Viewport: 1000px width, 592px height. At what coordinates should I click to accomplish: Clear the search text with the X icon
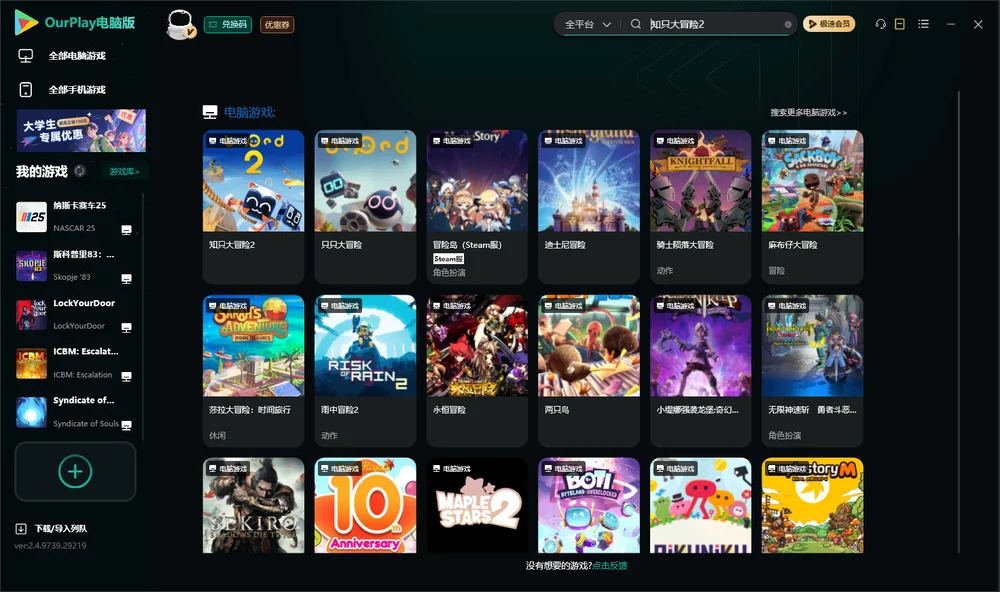coord(788,24)
